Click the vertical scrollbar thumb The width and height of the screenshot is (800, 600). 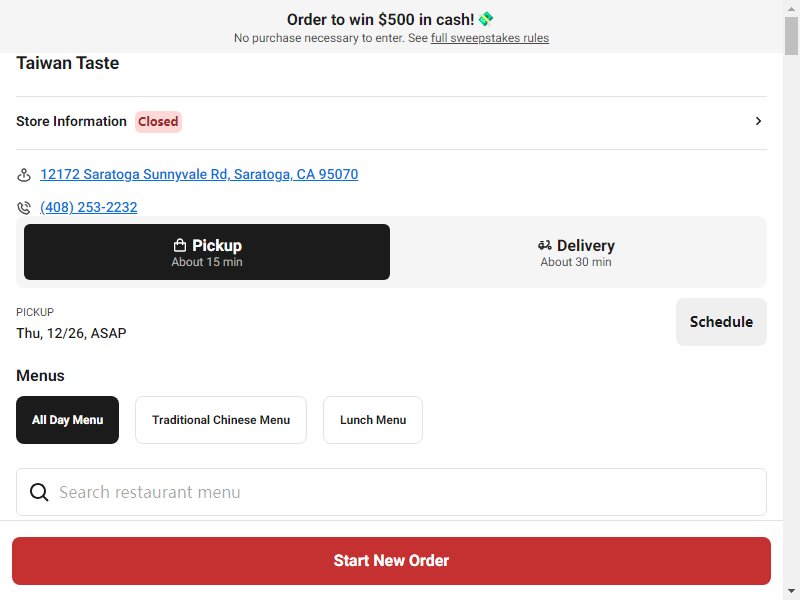pos(791,36)
